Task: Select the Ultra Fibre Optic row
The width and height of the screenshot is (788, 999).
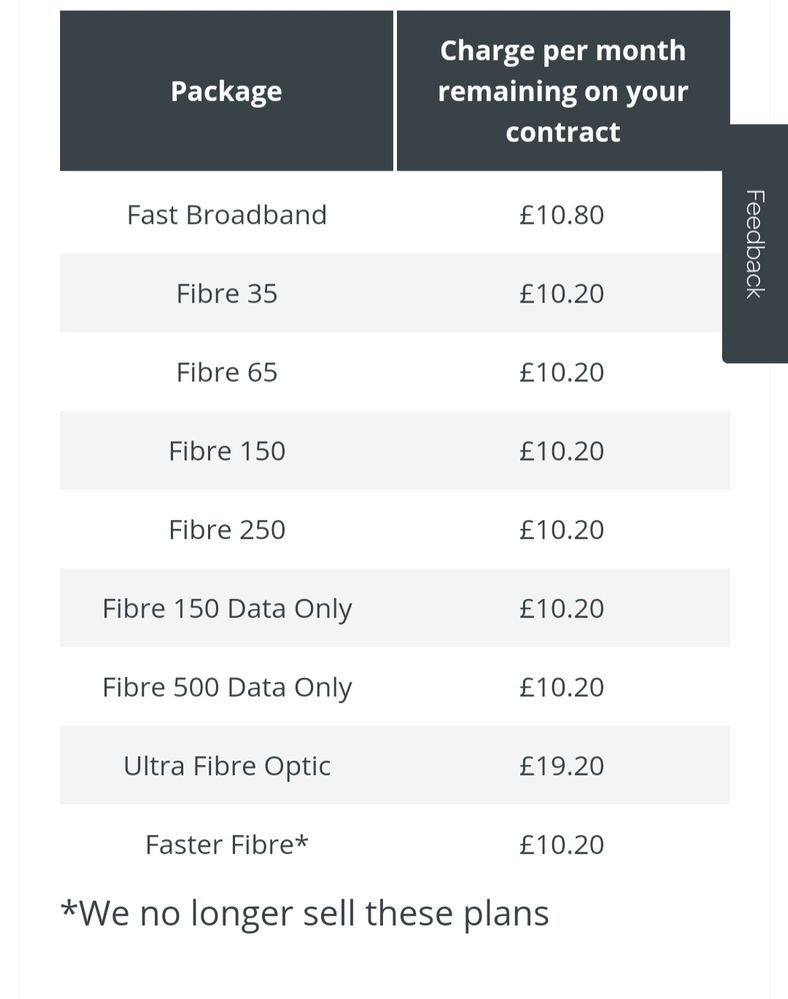Action: [x=395, y=765]
